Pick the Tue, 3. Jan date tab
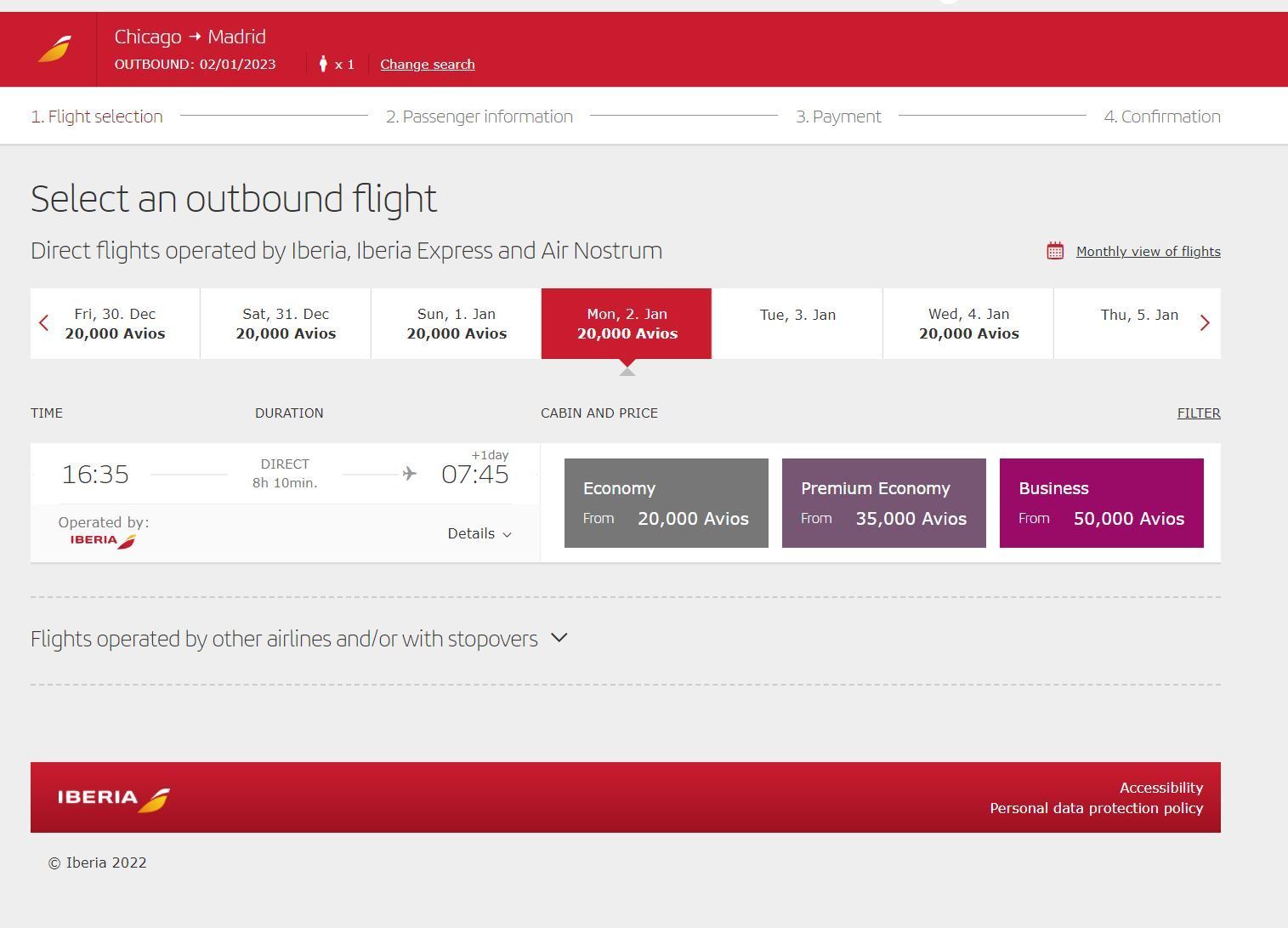Screen dimensions: 1288x928 coord(797,324)
